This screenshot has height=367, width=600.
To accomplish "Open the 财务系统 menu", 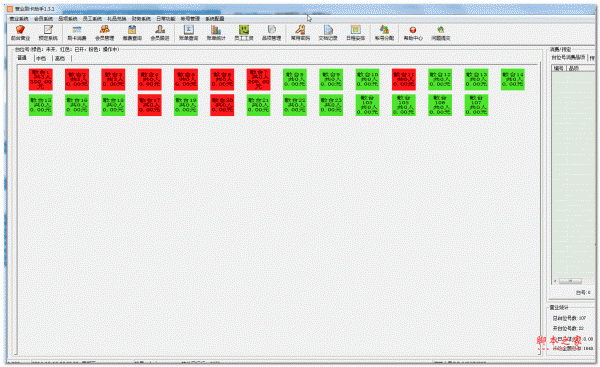I will pyautogui.click(x=141, y=19).
